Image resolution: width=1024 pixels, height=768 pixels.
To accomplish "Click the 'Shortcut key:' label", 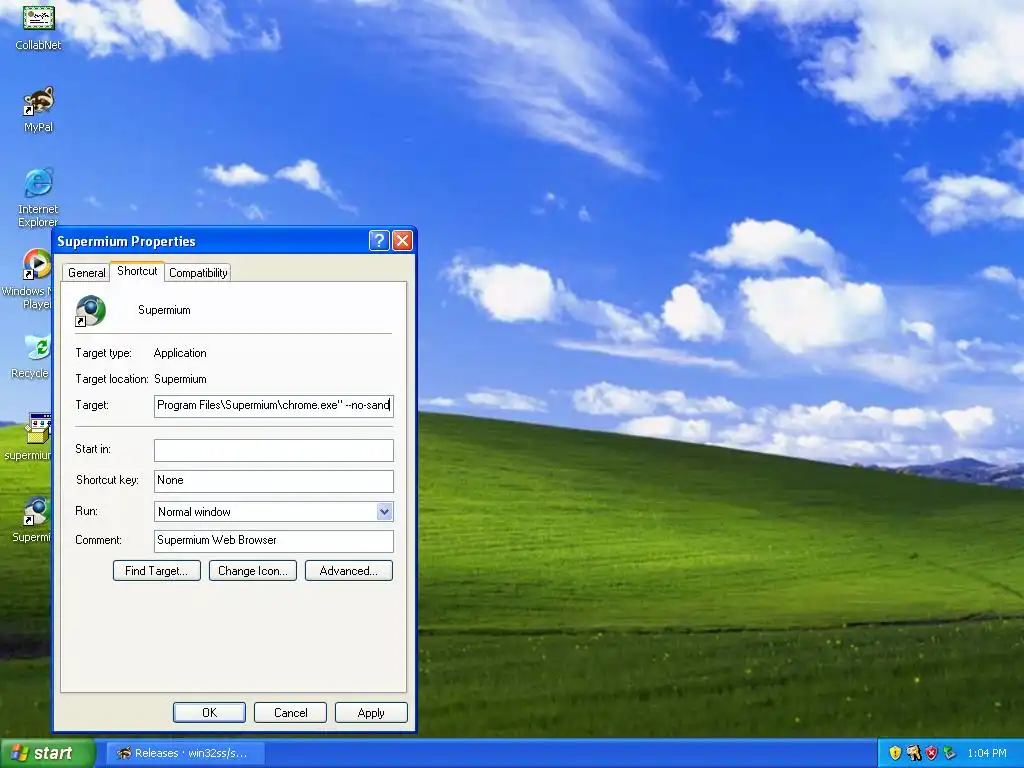I will (107, 480).
